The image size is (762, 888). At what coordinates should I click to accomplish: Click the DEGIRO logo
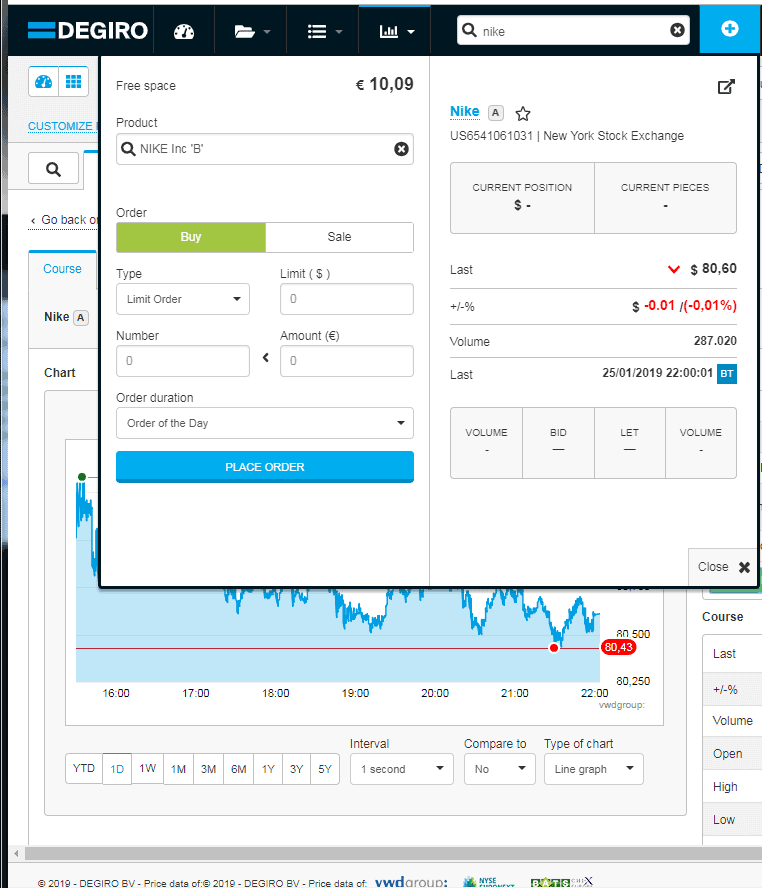[88, 31]
